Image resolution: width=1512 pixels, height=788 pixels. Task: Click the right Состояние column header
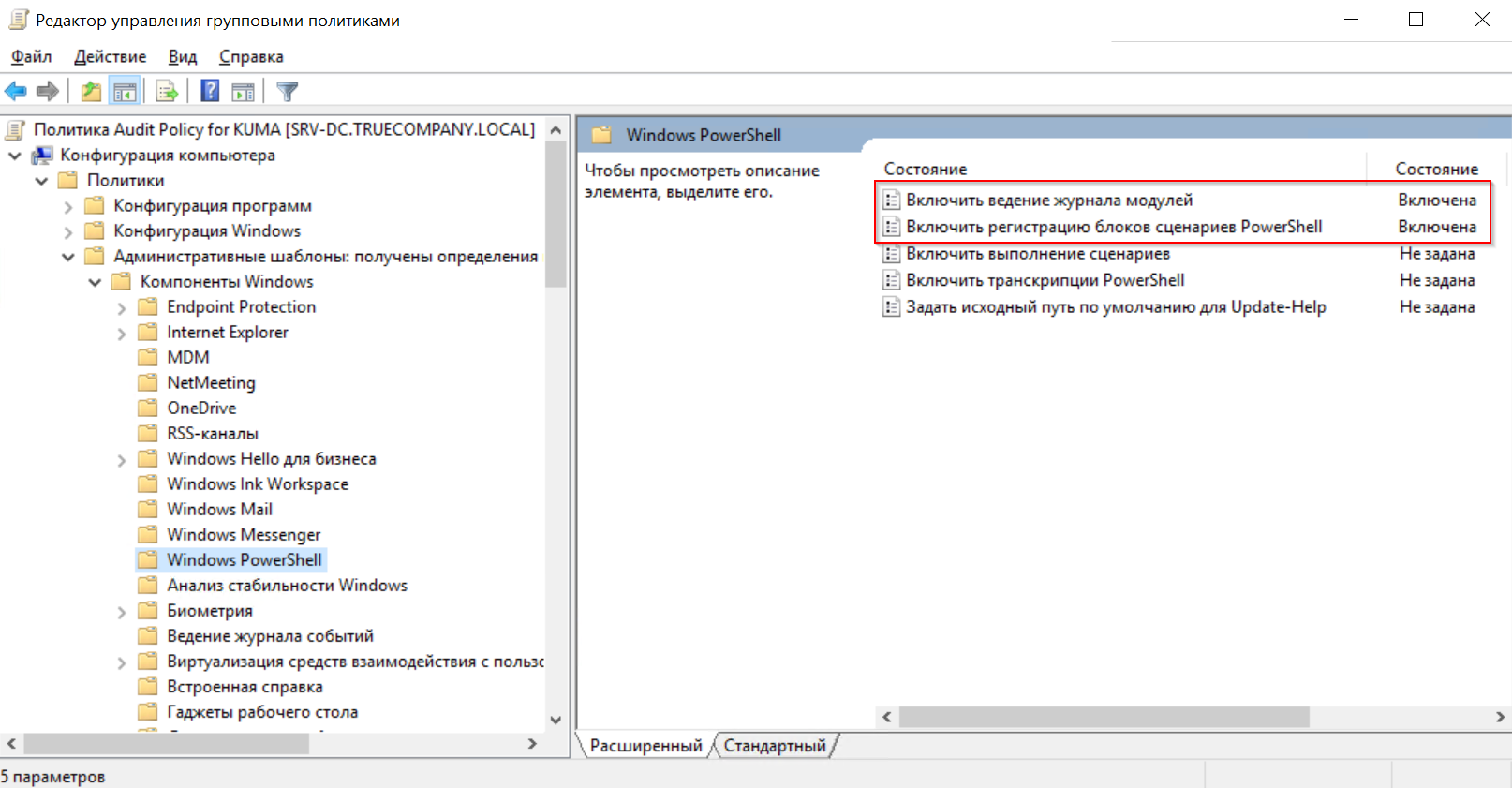click(x=1436, y=170)
